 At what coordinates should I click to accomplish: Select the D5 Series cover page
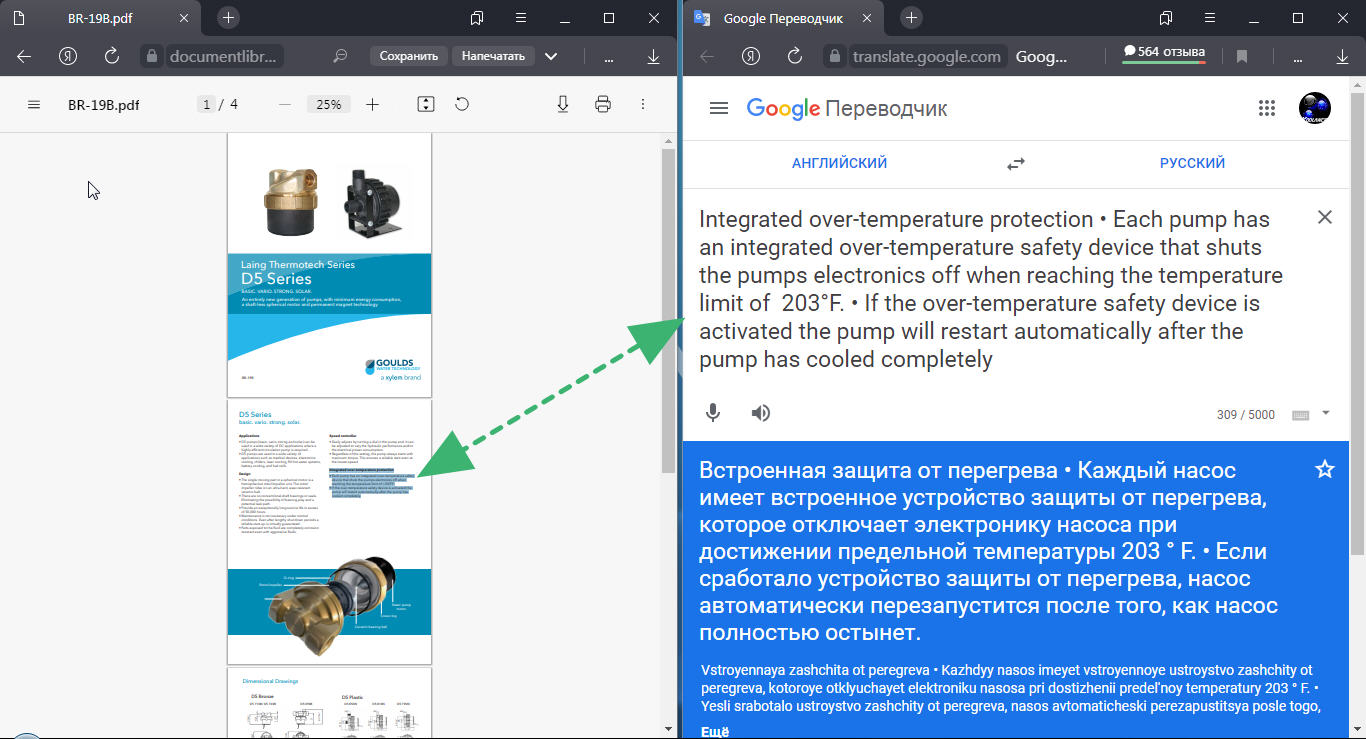click(x=329, y=264)
